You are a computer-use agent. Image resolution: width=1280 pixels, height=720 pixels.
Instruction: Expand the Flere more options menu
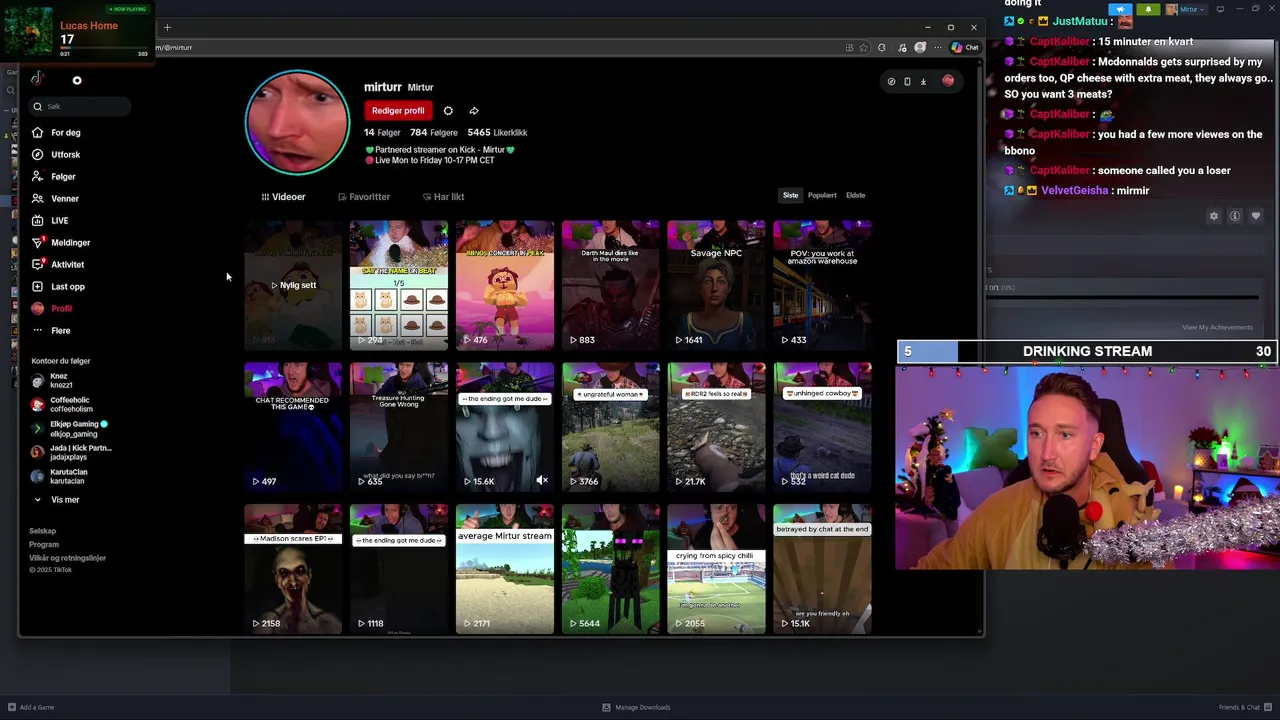51,331
